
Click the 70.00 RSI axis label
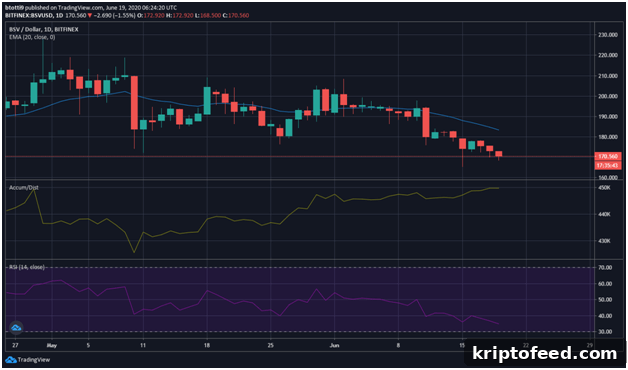(x=605, y=267)
